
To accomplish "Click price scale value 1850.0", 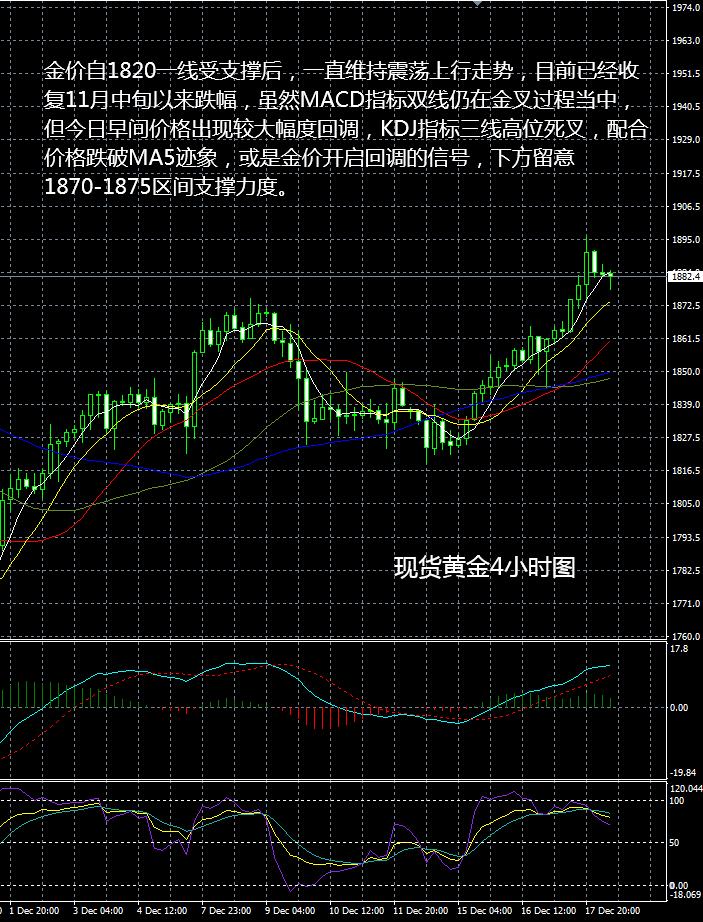I will 686,372.
